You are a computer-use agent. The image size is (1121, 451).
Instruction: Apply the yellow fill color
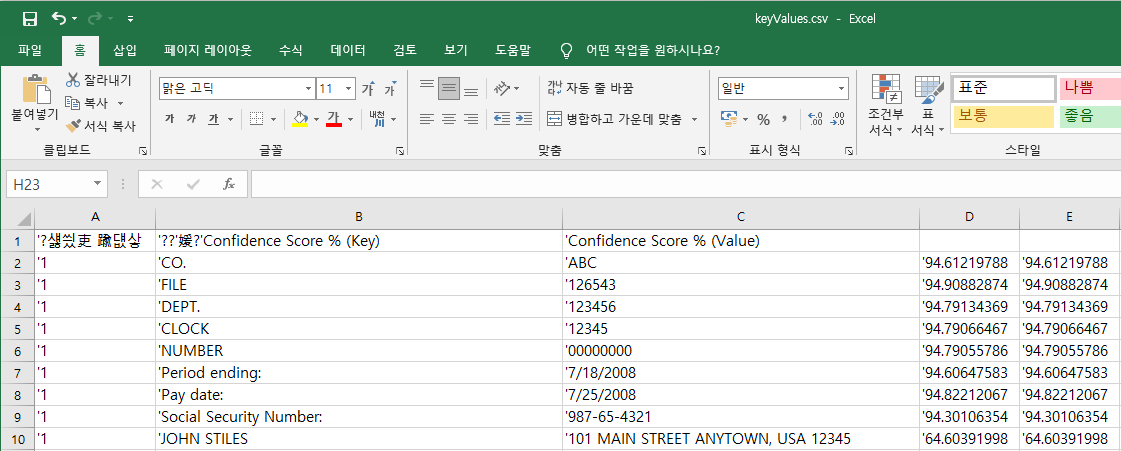point(300,119)
